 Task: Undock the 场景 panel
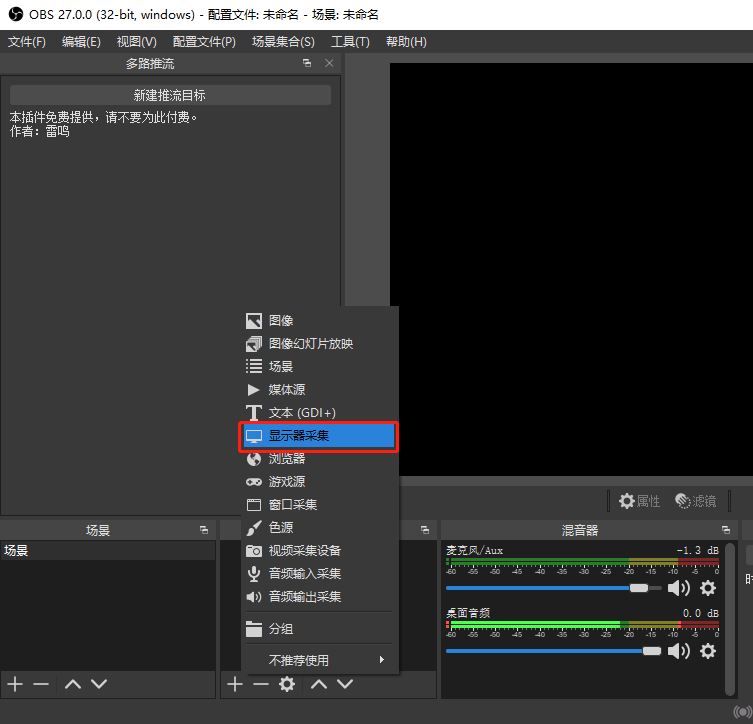point(204,530)
